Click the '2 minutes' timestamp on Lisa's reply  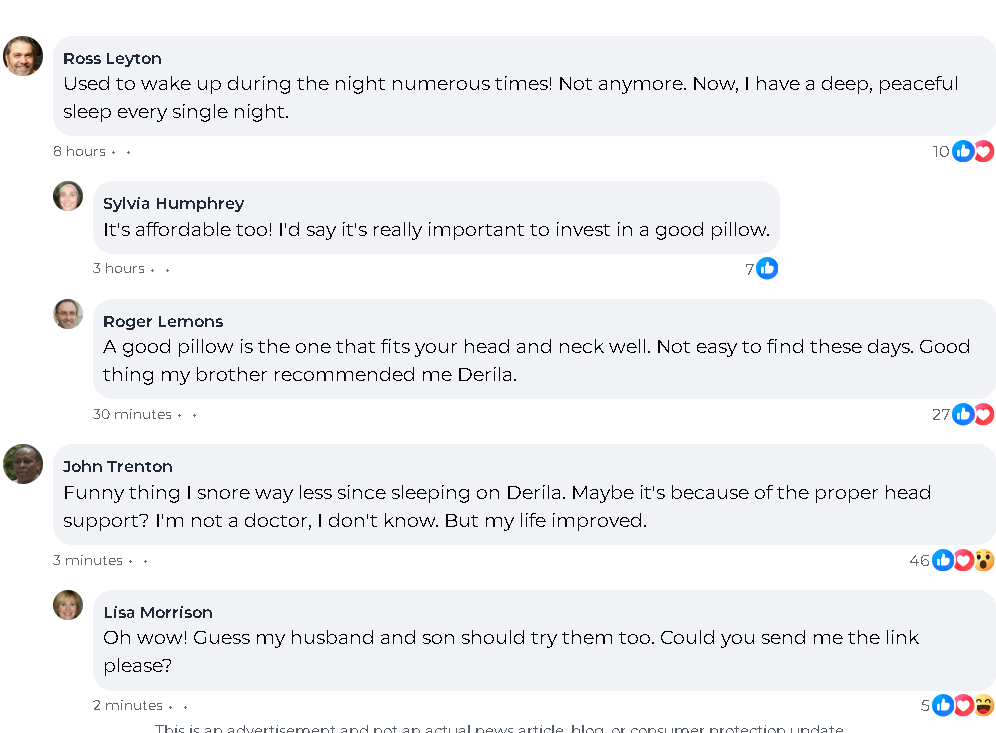coord(128,705)
